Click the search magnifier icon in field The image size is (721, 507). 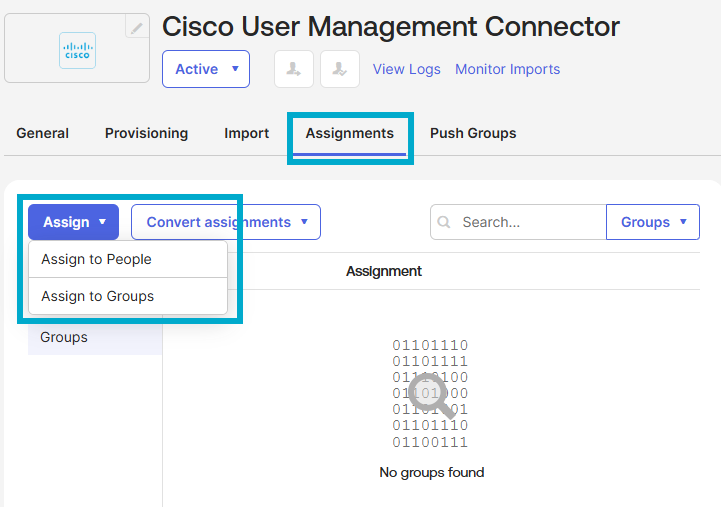pos(444,222)
